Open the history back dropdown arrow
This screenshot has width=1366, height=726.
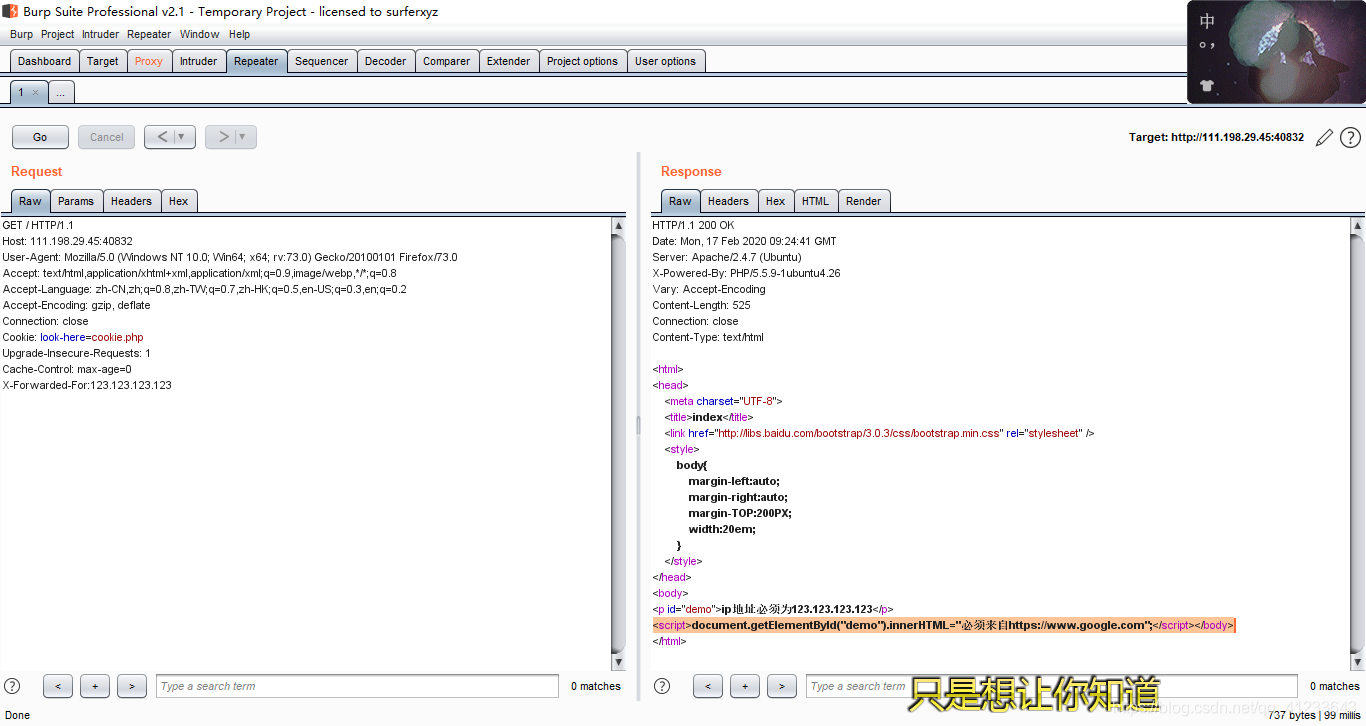click(182, 137)
